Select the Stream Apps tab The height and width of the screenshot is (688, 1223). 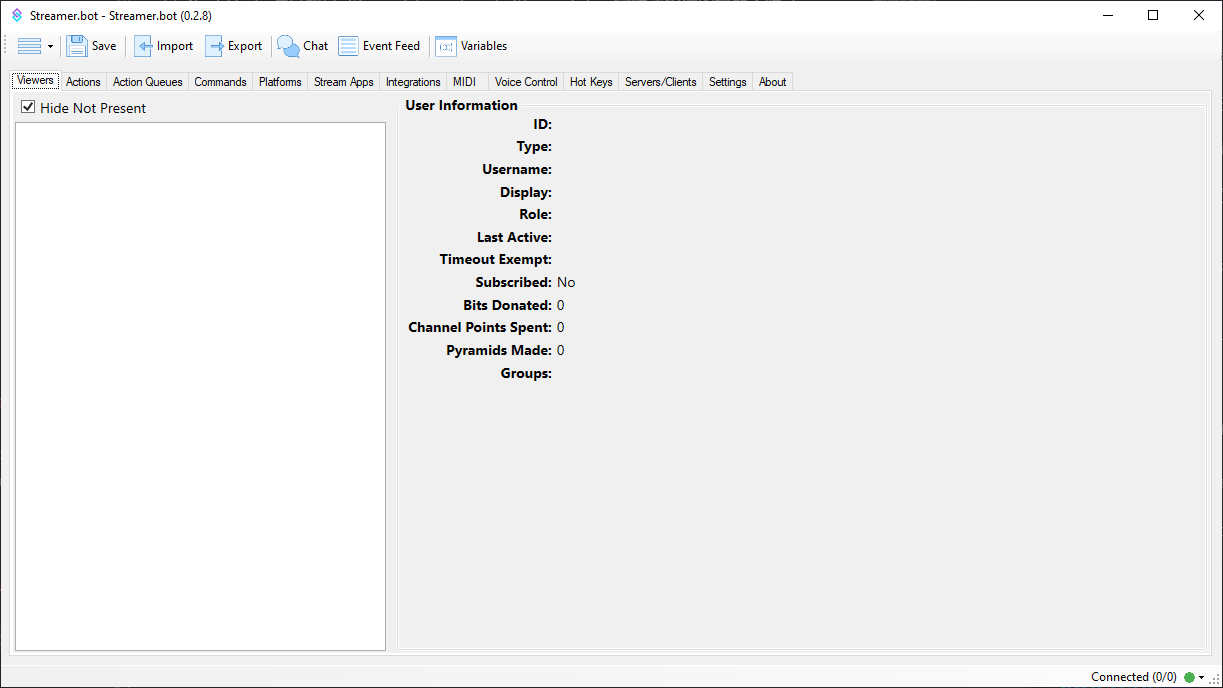pyautogui.click(x=343, y=82)
